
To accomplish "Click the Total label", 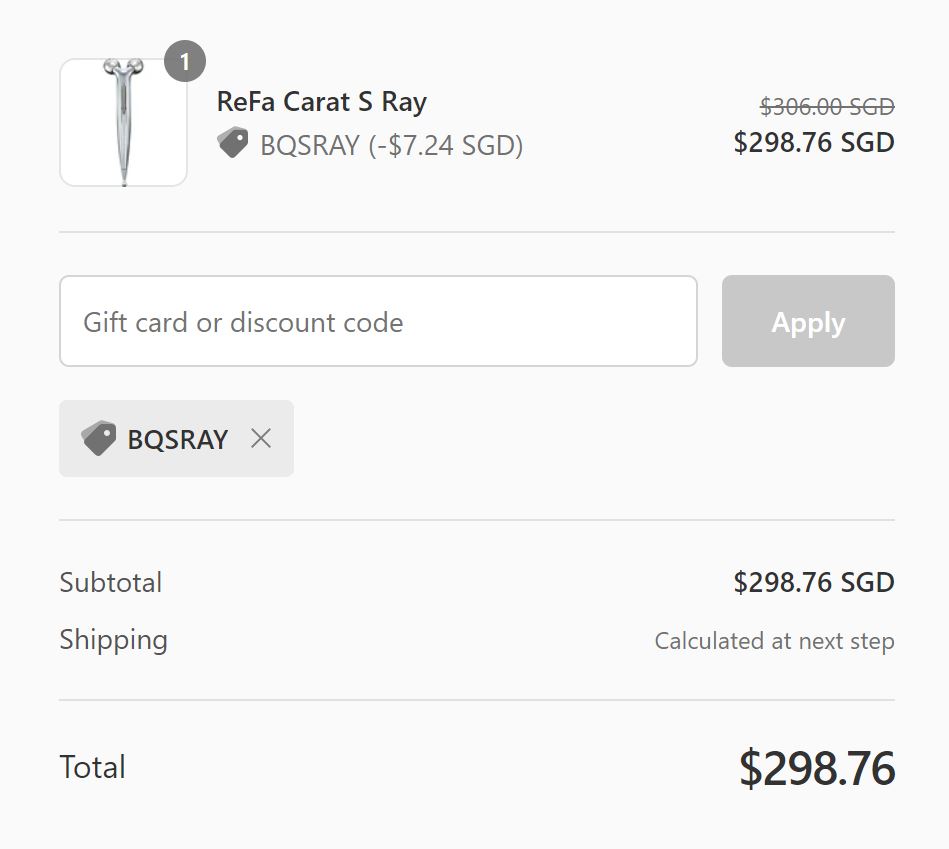I will point(92,767).
